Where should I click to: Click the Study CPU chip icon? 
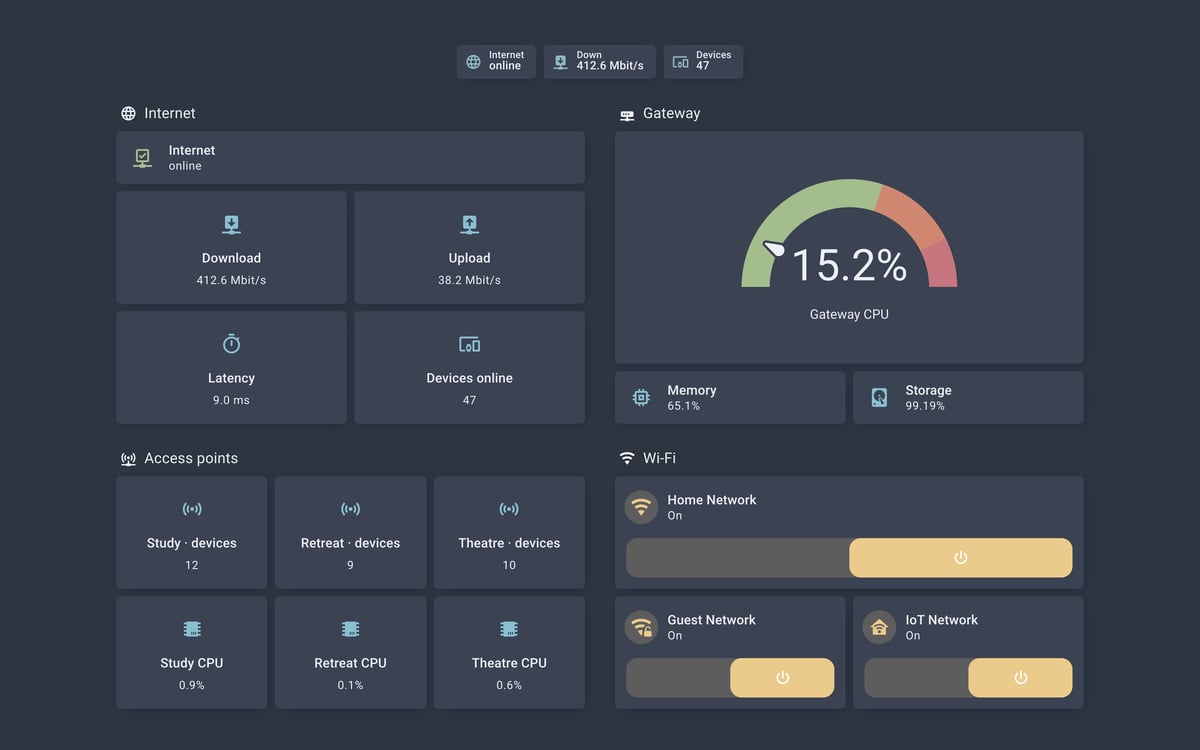point(192,629)
